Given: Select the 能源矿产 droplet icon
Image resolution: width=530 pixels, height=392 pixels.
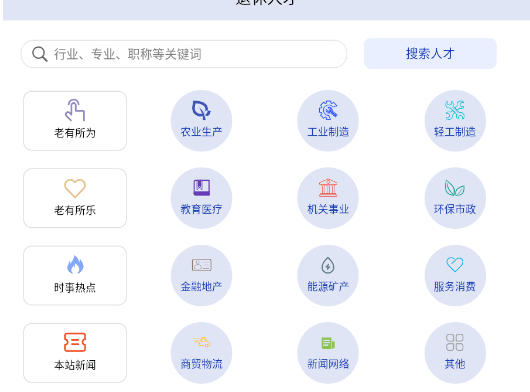Looking at the screenshot, I should coord(328,265).
